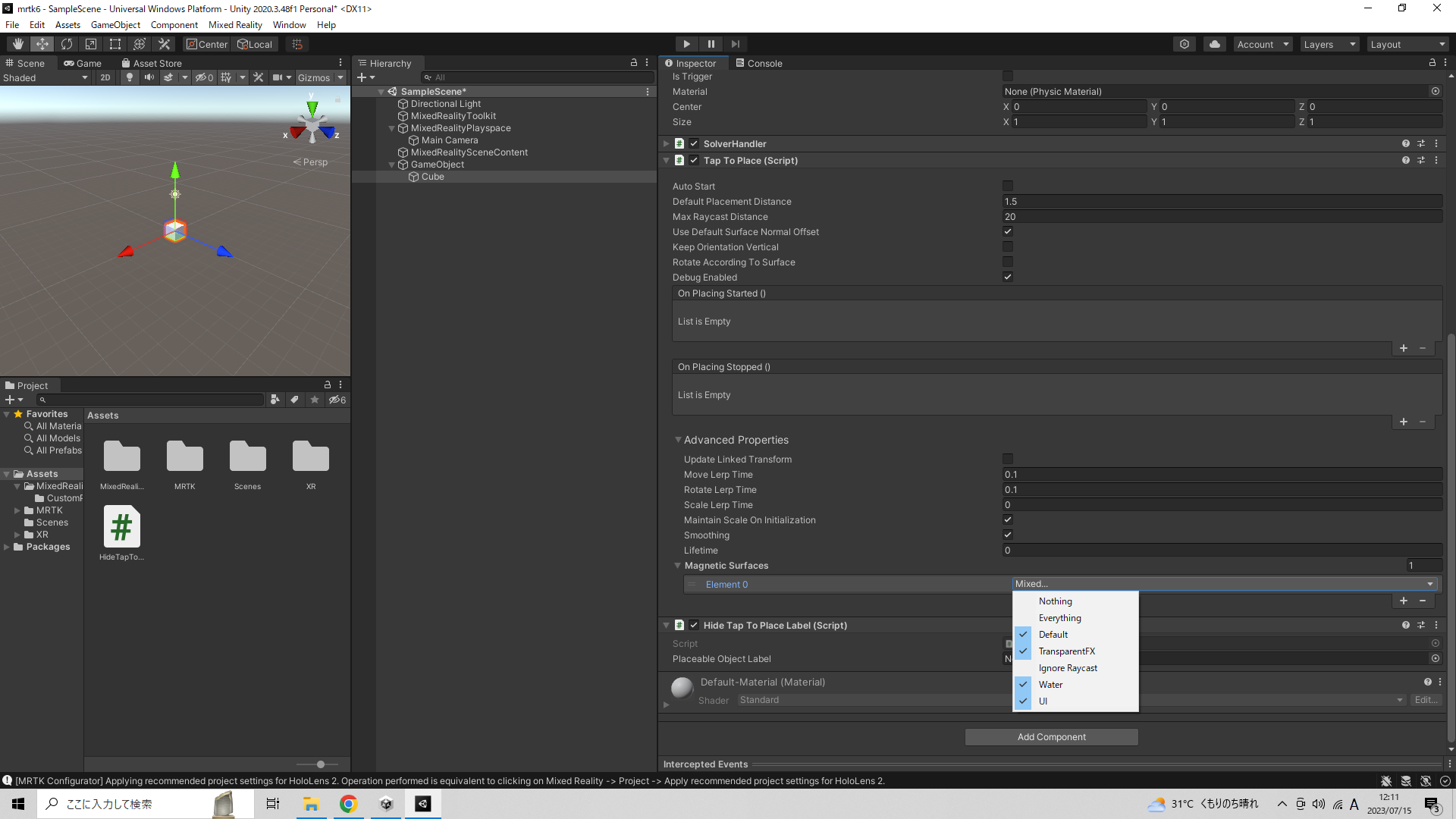
Task: Open Shaded draw mode dropdown
Action: [x=45, y=77]
